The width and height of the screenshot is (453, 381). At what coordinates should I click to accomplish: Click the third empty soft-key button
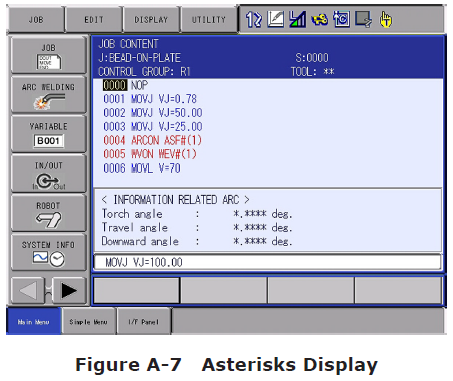pyautogui.click(x=311, y=290)
